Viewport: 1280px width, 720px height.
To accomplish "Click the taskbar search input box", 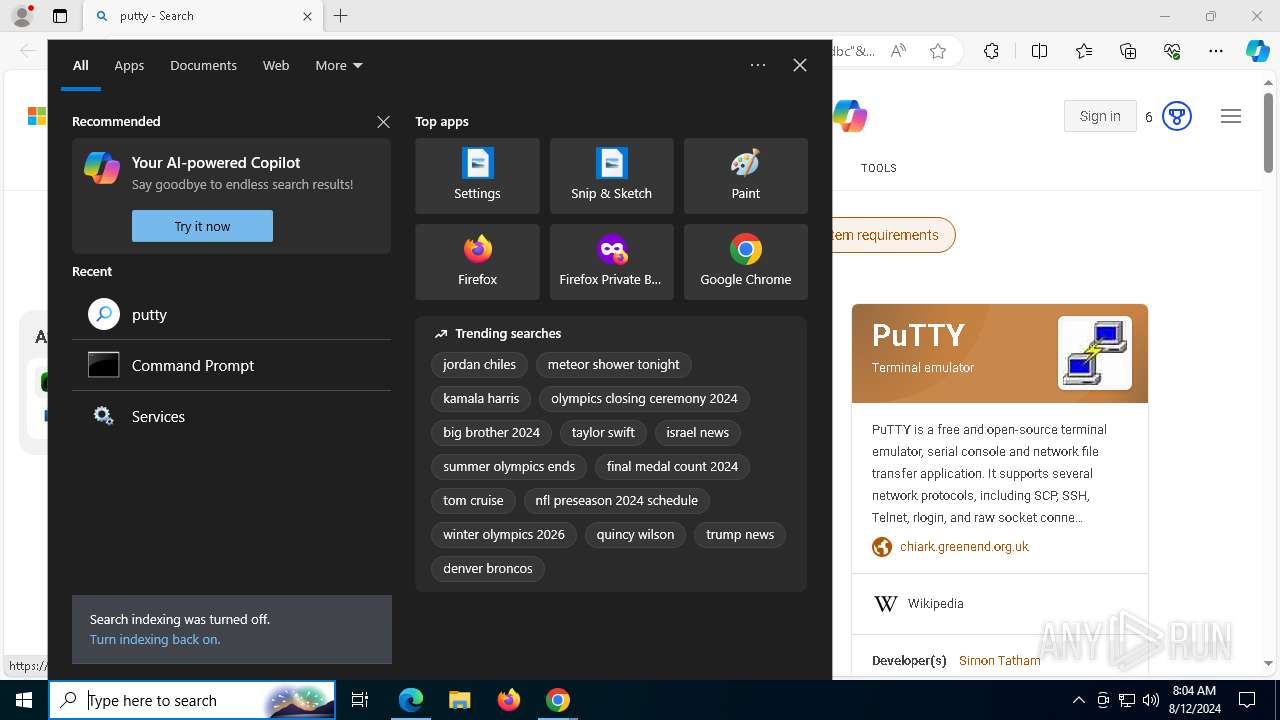I will click(x=193, y=700).
